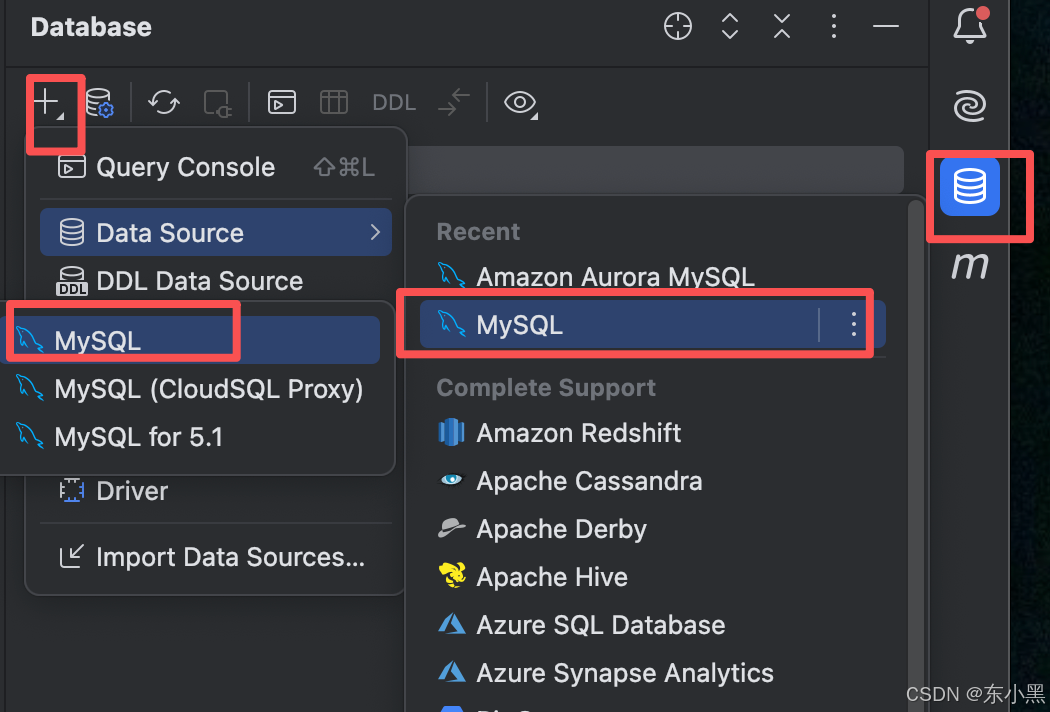Click the crosshair Select Opened File icon

(678, 27)
